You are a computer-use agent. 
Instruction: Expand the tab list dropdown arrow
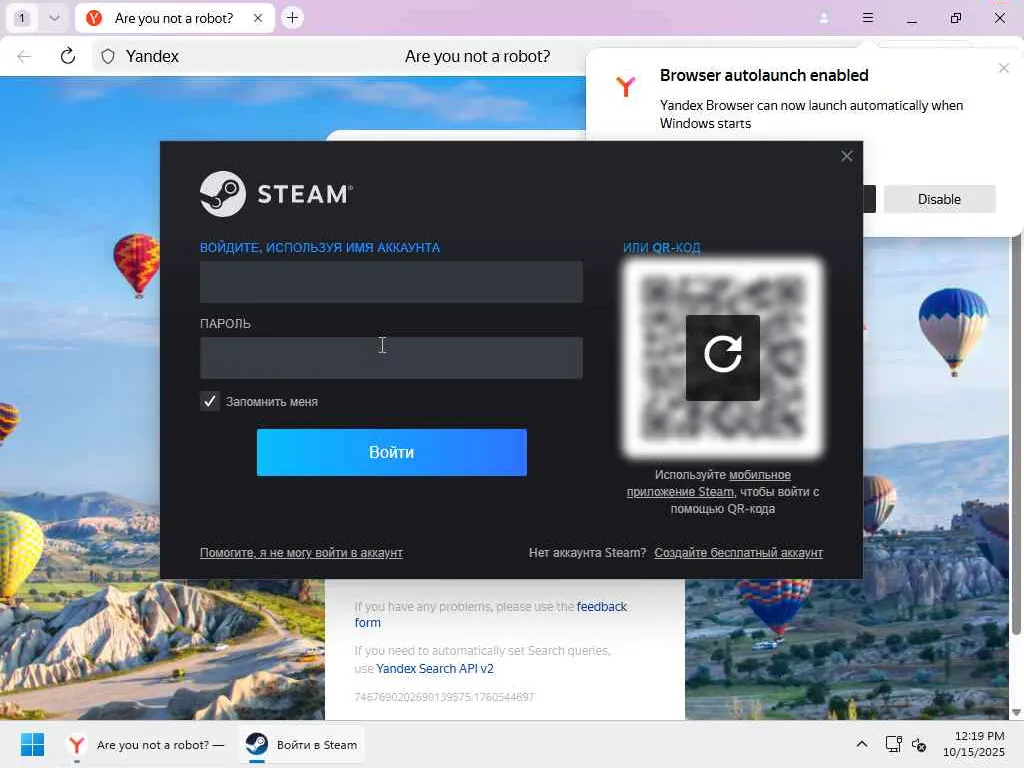pos(55,18)
